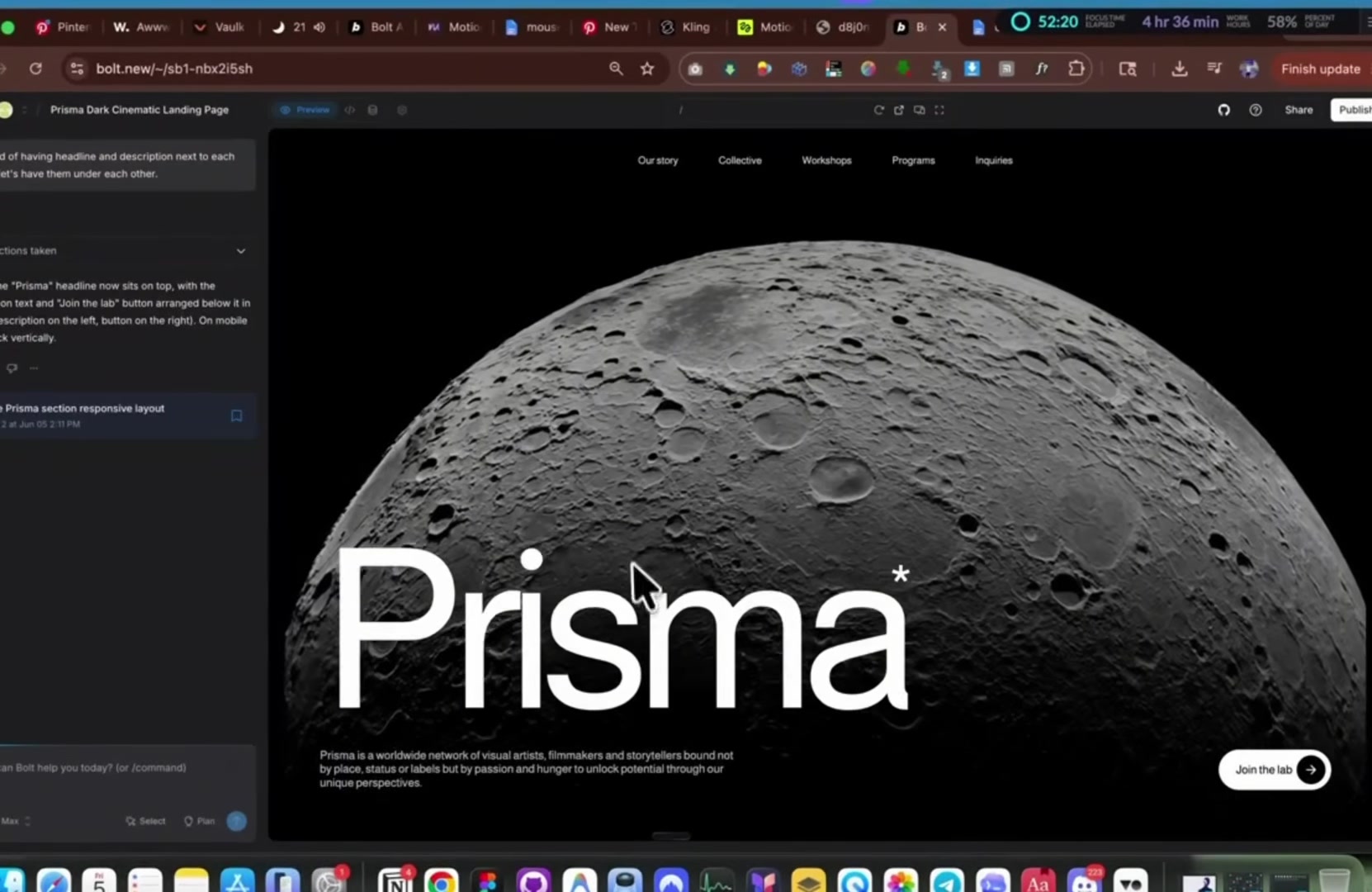Screen dimensions: 1372x892
Task: Click the thumbs-down feedback icon under response
Action: click(x=12, y=368)
